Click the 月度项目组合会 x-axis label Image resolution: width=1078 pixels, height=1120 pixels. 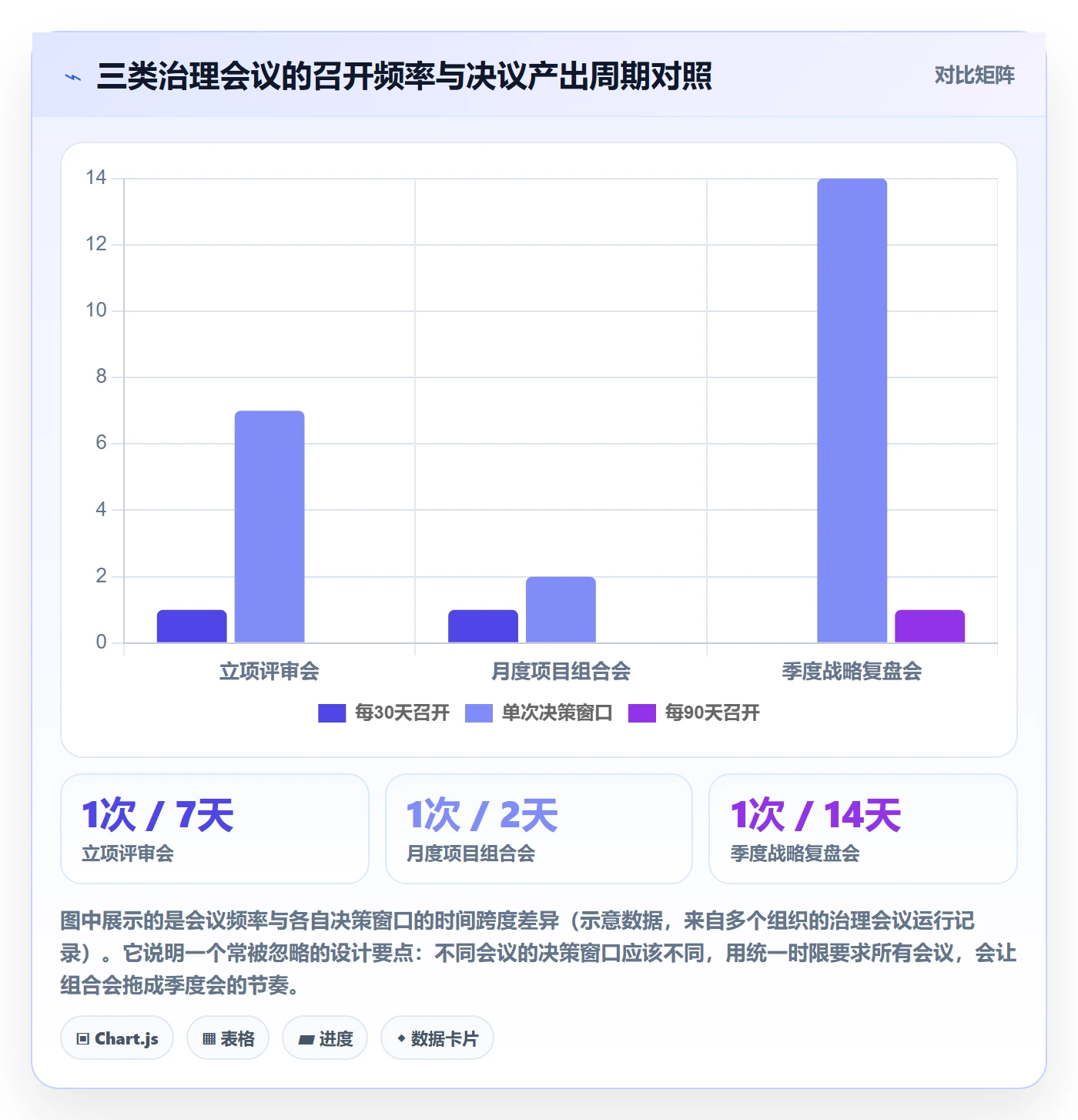click(561, 671)
